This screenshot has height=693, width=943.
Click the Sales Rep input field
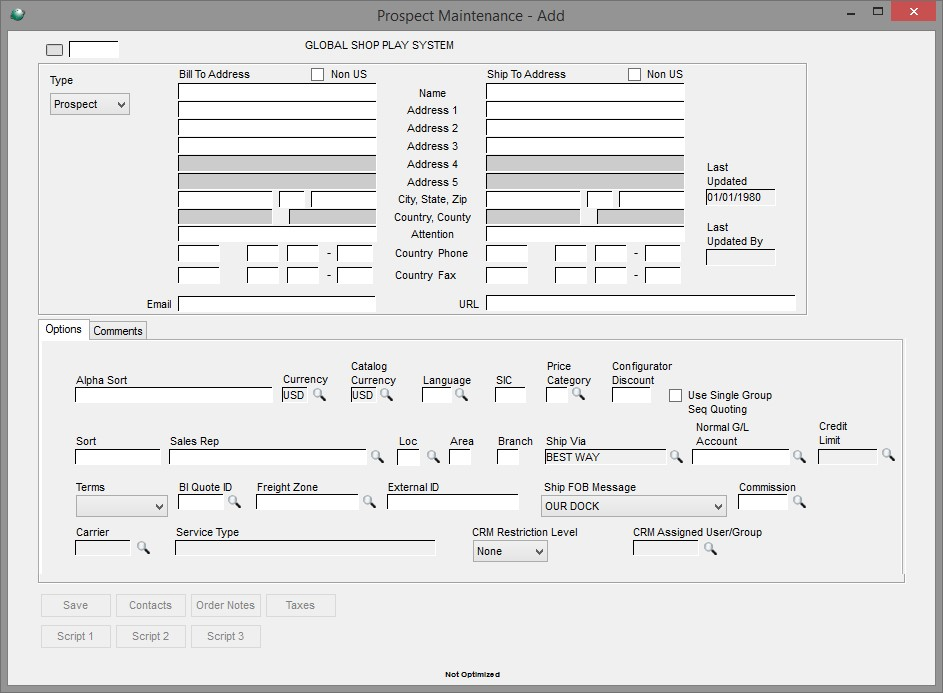pos(268,457)
